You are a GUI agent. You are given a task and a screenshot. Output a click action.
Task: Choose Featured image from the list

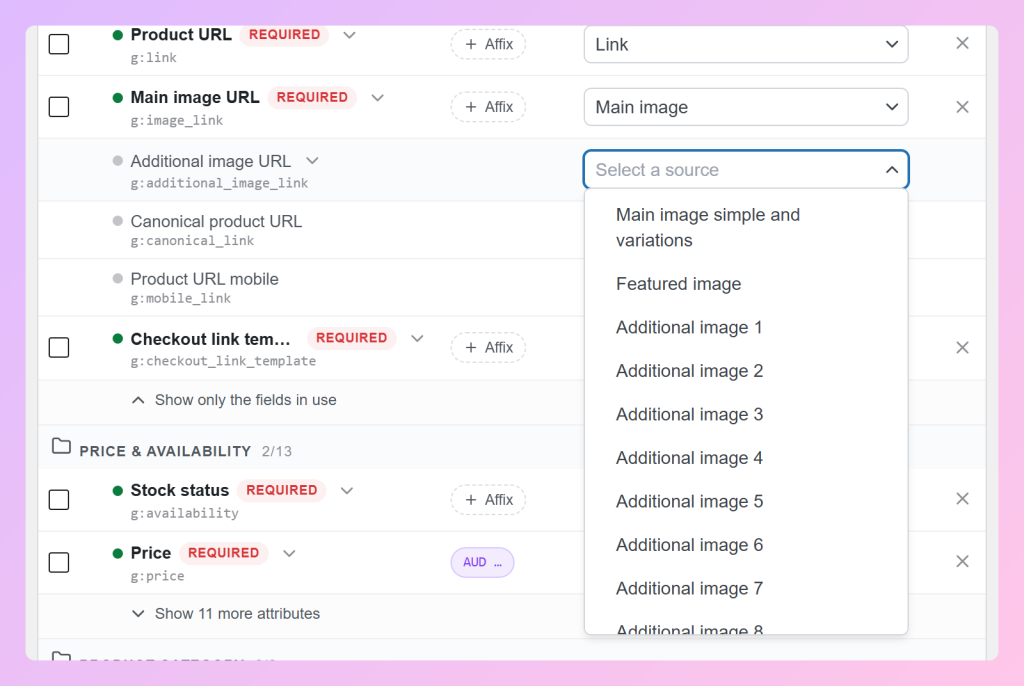click(746, 284)
